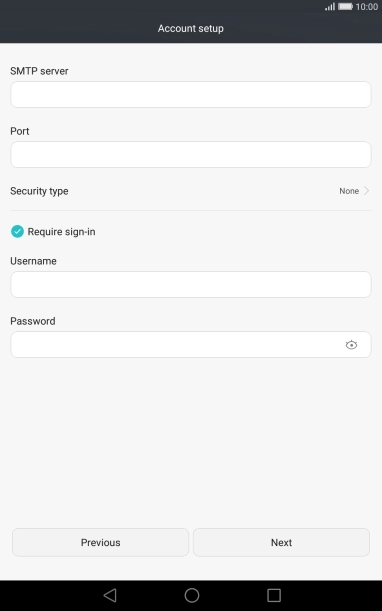Focus the SMTP server input field

click(191, 94)
